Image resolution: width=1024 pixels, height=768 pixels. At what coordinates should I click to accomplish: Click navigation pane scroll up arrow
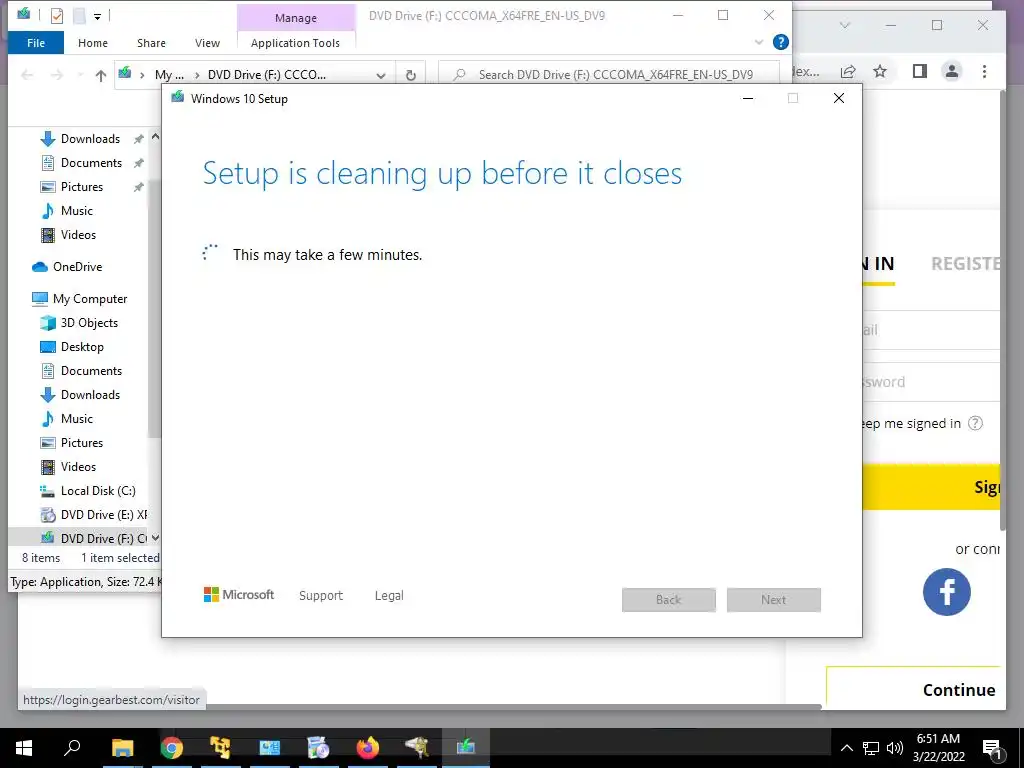tap(155, 137)
